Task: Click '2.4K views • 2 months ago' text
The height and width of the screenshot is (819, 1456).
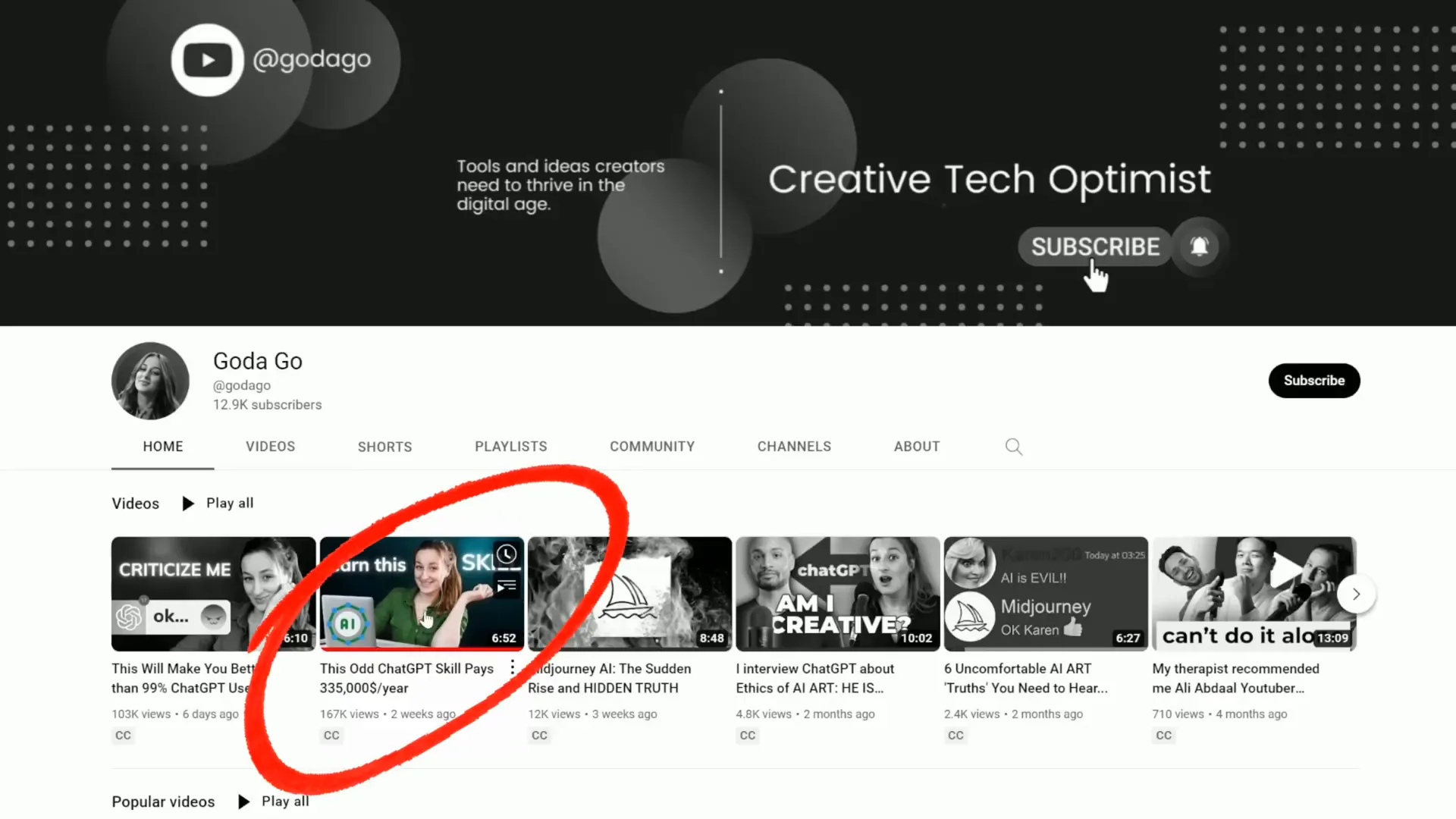Action: pyautogui.click(x=1013, y=714)
